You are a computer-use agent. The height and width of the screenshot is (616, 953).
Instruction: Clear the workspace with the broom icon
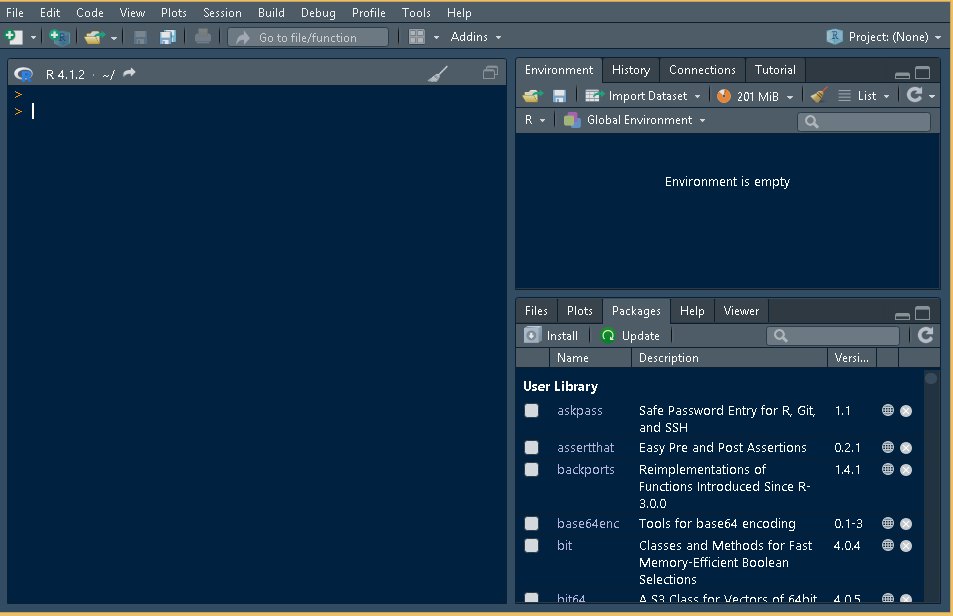(816, 95)
